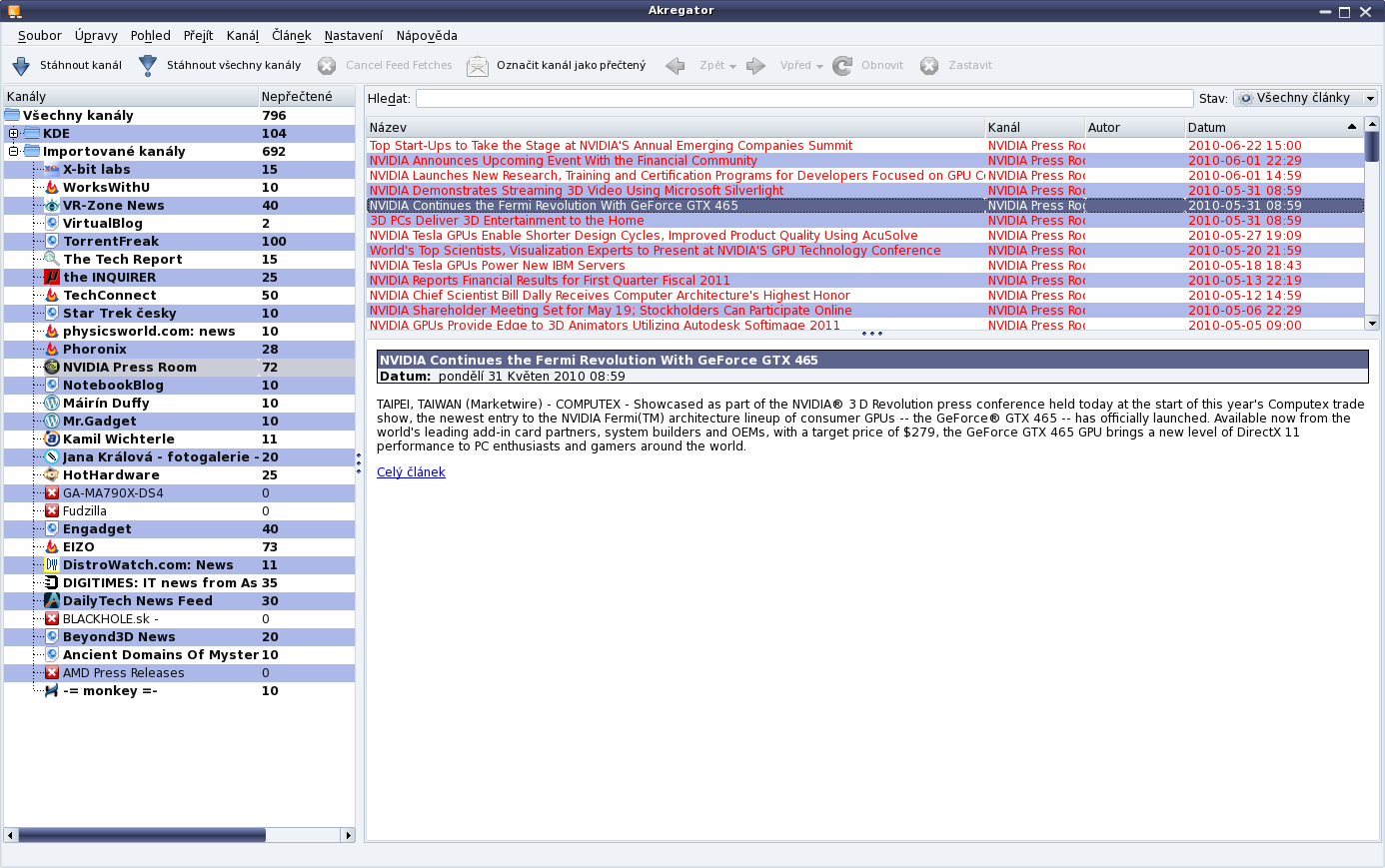Screen dimensions: 1385x868
Task: Click the NVIDIA Press Room feed icon
Action: tap(52, 368)
